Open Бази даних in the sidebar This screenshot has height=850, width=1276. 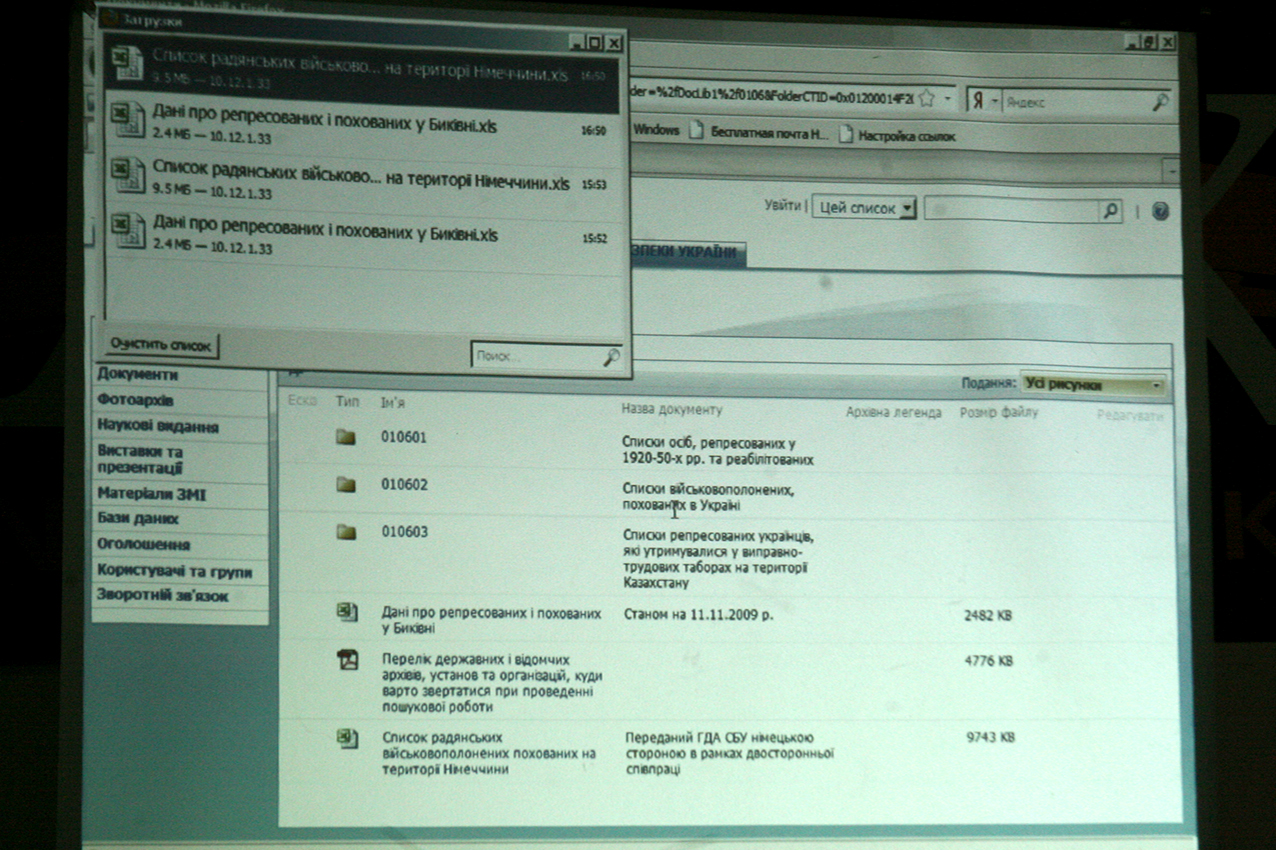138,520
